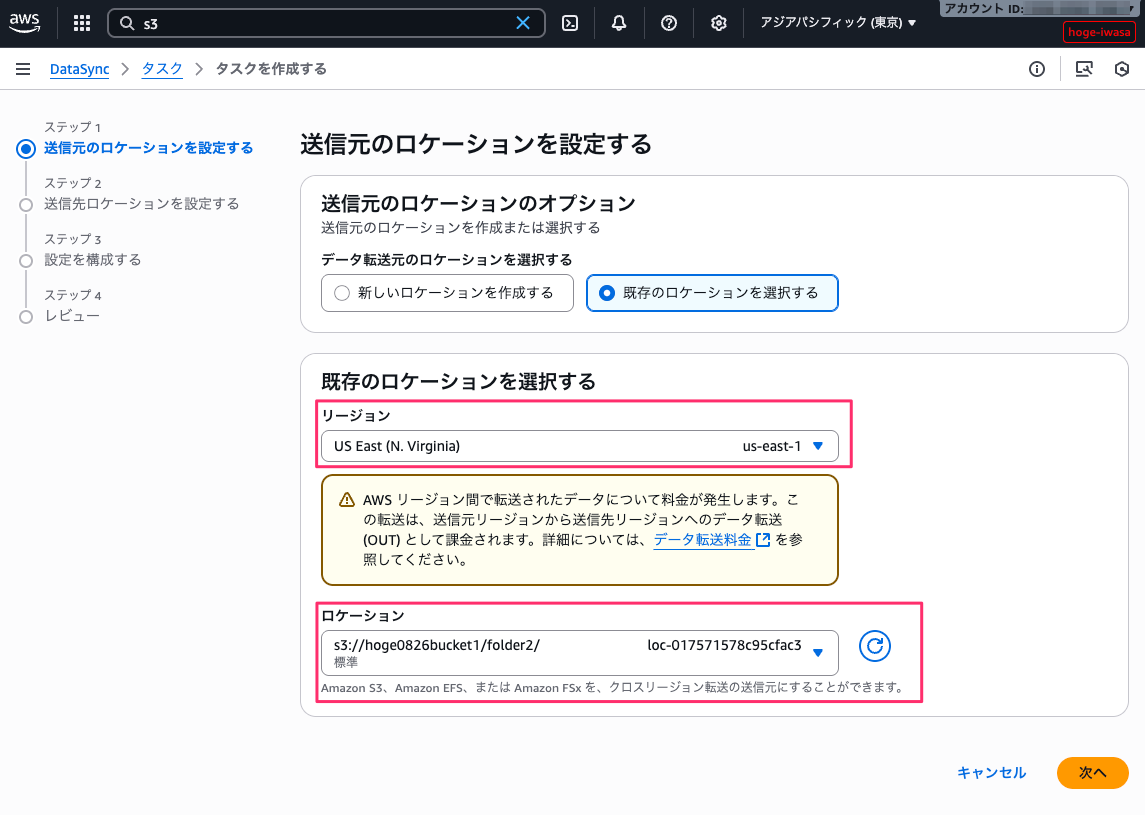Click the 次へ button
Viewport: 1145px width, 815px height.
click(1092, 773)
